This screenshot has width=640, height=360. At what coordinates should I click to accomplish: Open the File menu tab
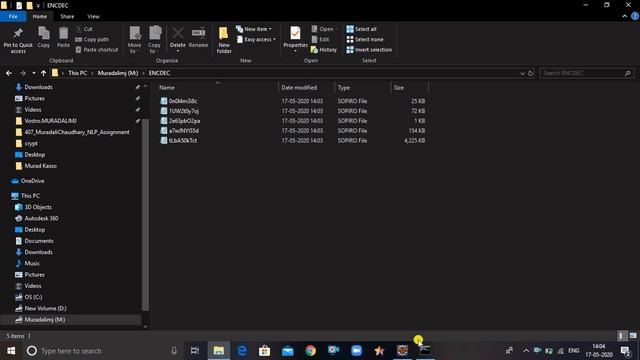coord(13,16)
